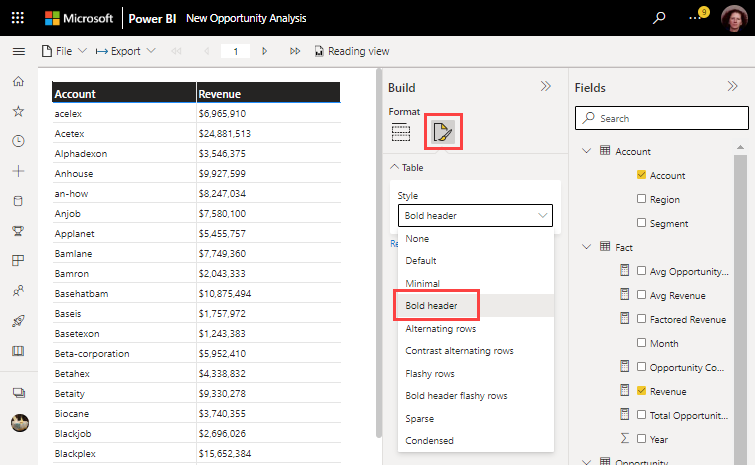This screenshot has width=755, height=465.
Task: Check the Avg Revenue field checkbox
Action: pos(641,295)
